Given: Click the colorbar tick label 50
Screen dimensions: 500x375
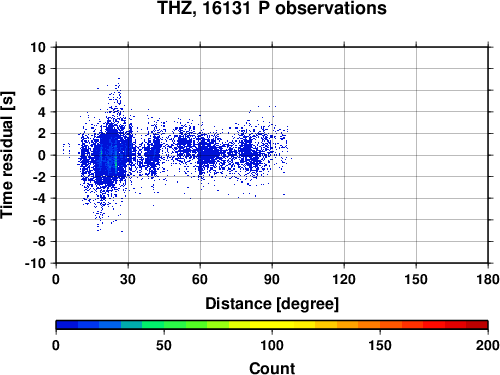Looking at the screenshot, I should pos(164,346).
